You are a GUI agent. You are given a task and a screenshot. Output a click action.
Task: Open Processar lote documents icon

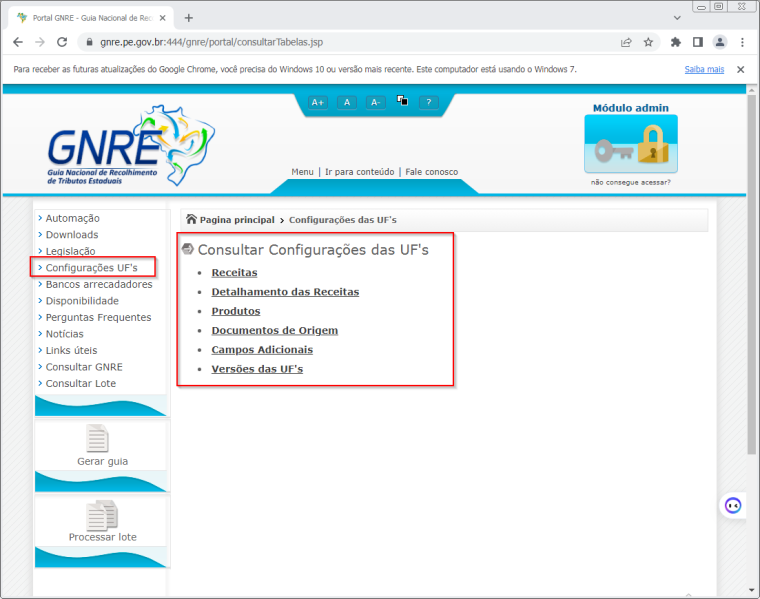[x=102, y=515]
